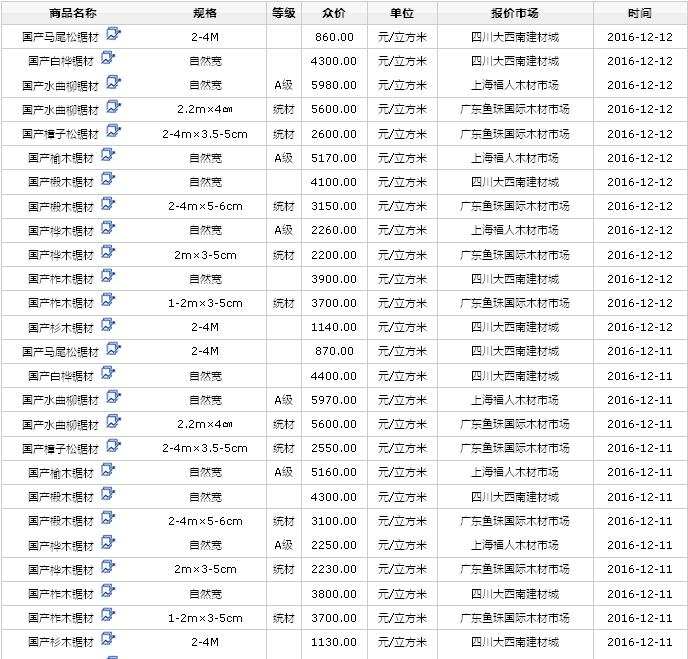Click the 众价 column header
Screen dimensions: 688x659
coord(334,13)
